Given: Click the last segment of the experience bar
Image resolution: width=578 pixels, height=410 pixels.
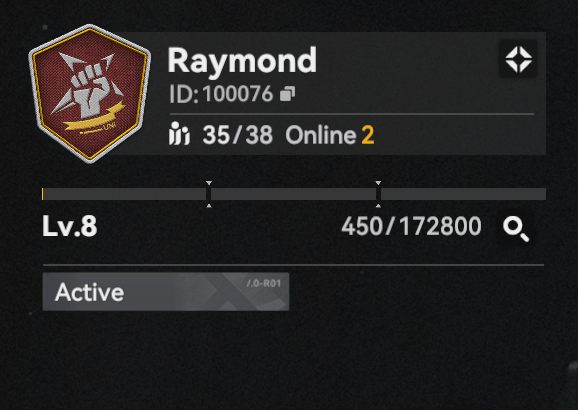Looking at the screenshot, I should (x=463, y=194).
